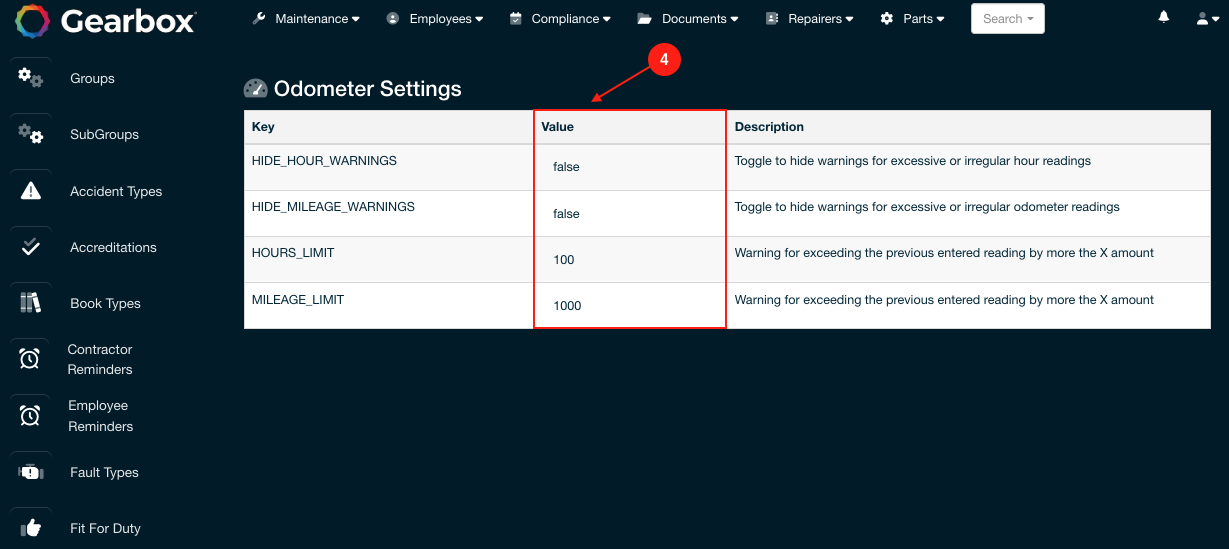Click the Book Types books icon
1229x549 pixels.
(31, 302)
